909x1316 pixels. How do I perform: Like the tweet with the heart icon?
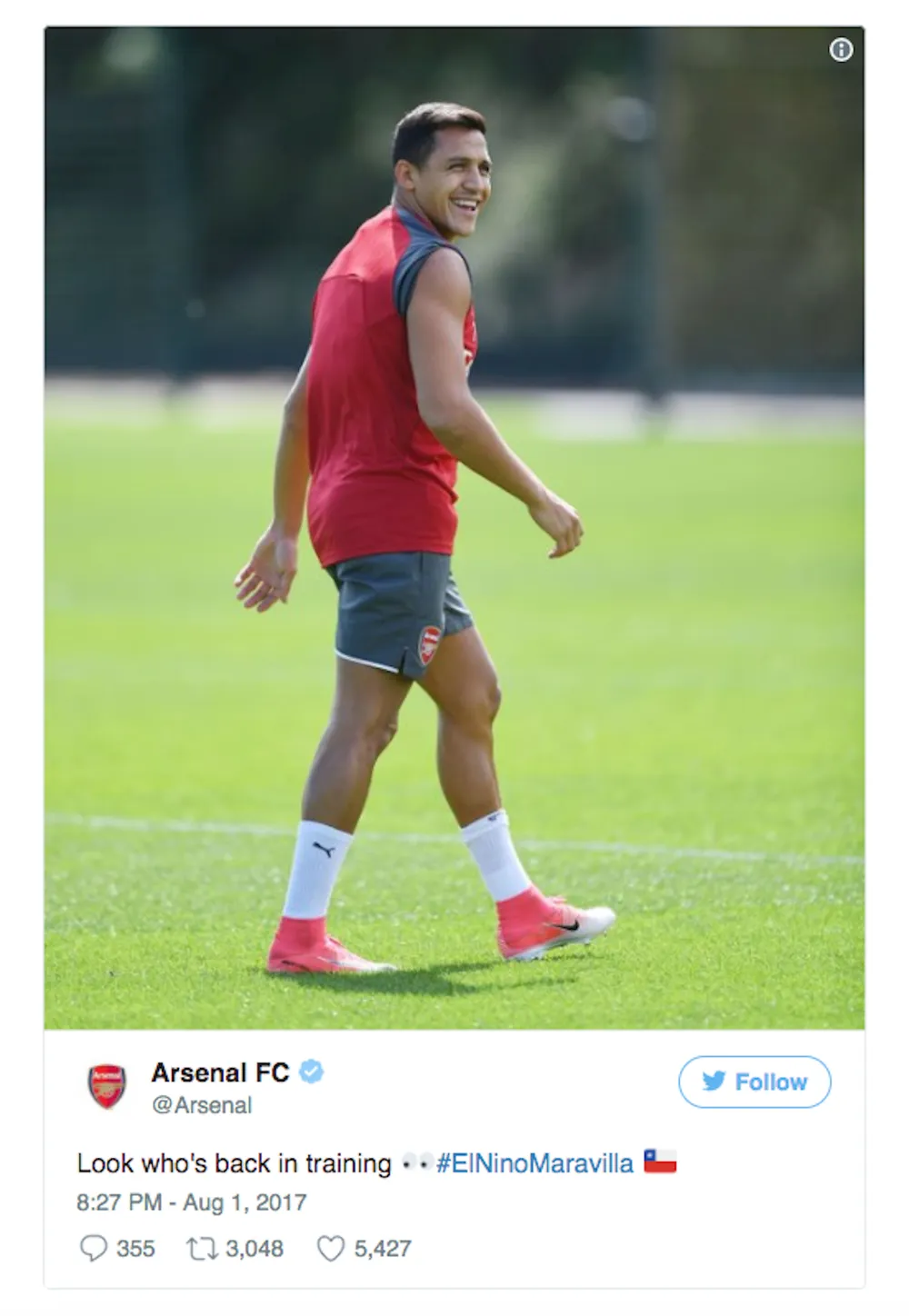tap(330, 1249)
